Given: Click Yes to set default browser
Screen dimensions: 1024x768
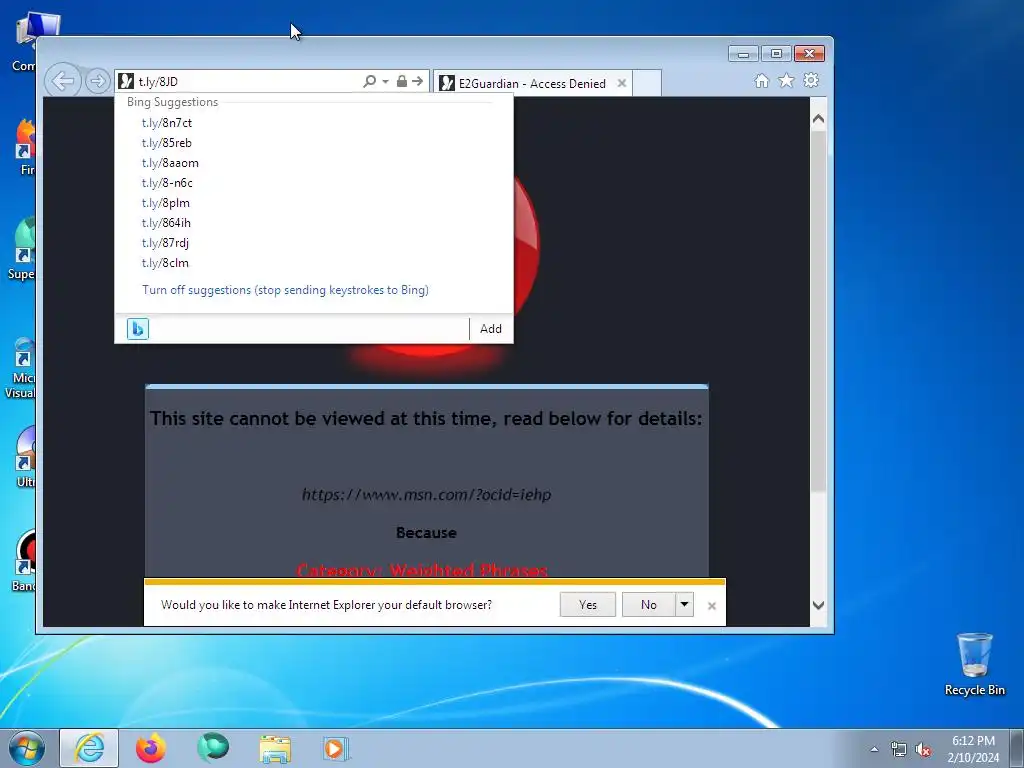Looking at the screenshot, I should tap(588, 605).
